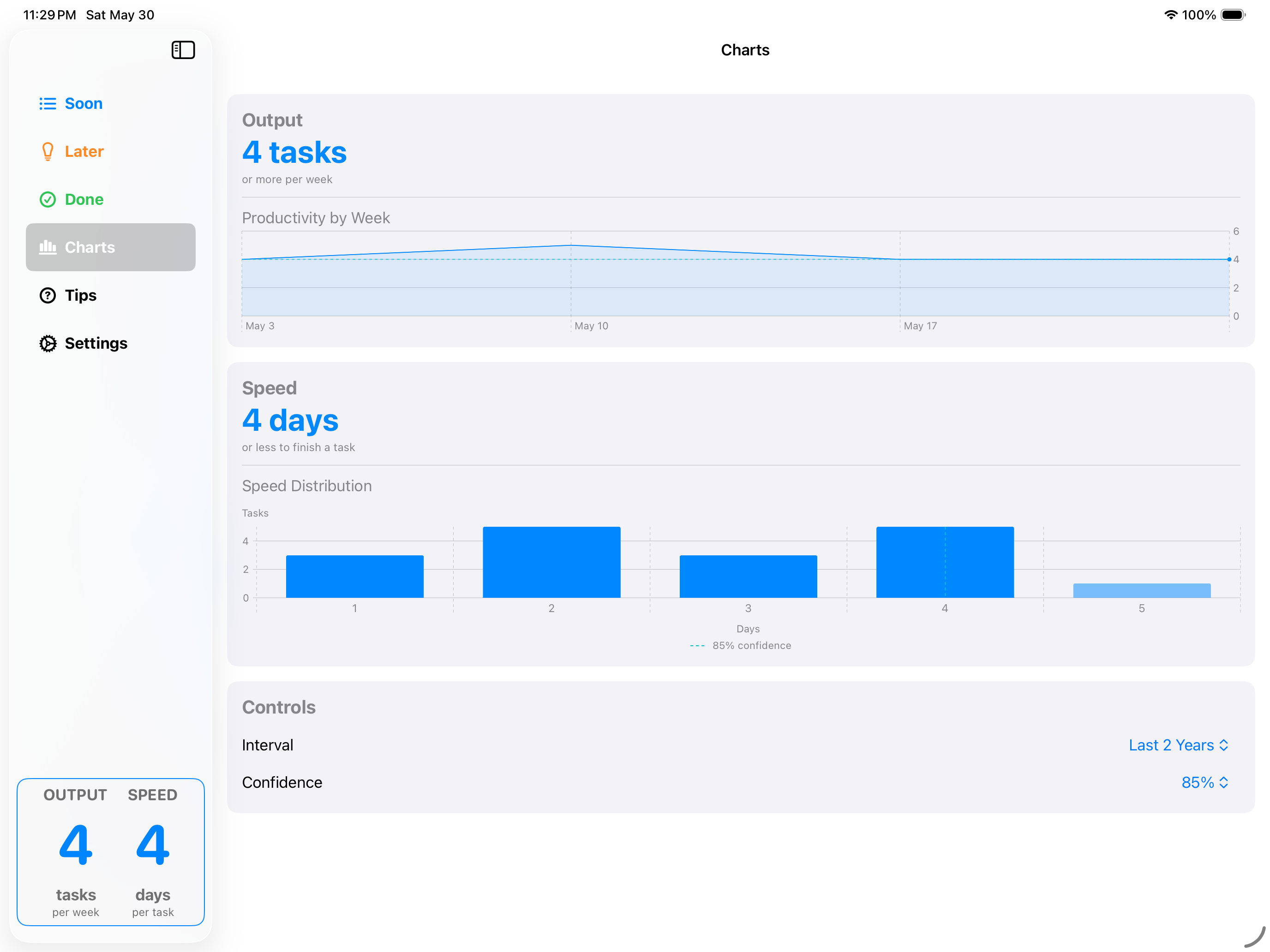Click the Tips question-mark icon
Image resolution: width=1270 pixels, height=952 pixels.
(x=48, y=296)
